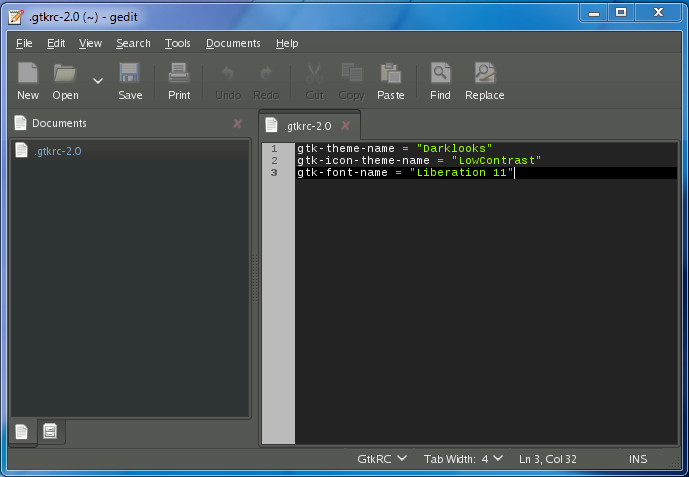Click the Undo arrow icon
Image resolution: width=689 pixels, height=477 pixels.
click(228, 74)
